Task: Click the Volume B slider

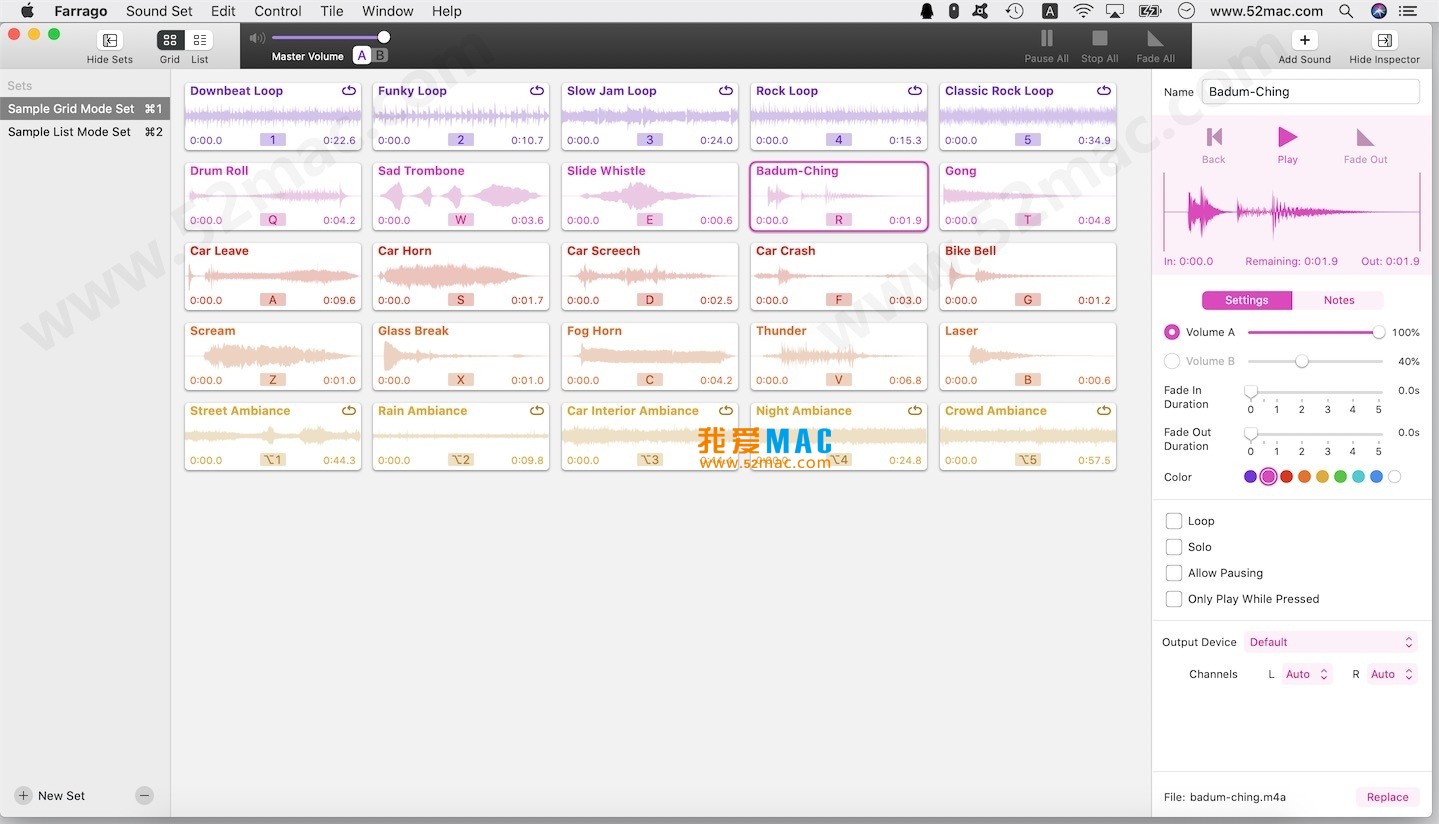Action: tap(1315, 361)
